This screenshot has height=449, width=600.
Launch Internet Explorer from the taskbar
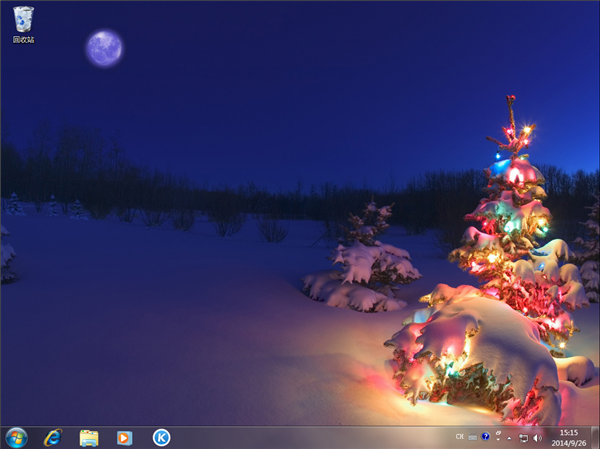click(53, 438)
